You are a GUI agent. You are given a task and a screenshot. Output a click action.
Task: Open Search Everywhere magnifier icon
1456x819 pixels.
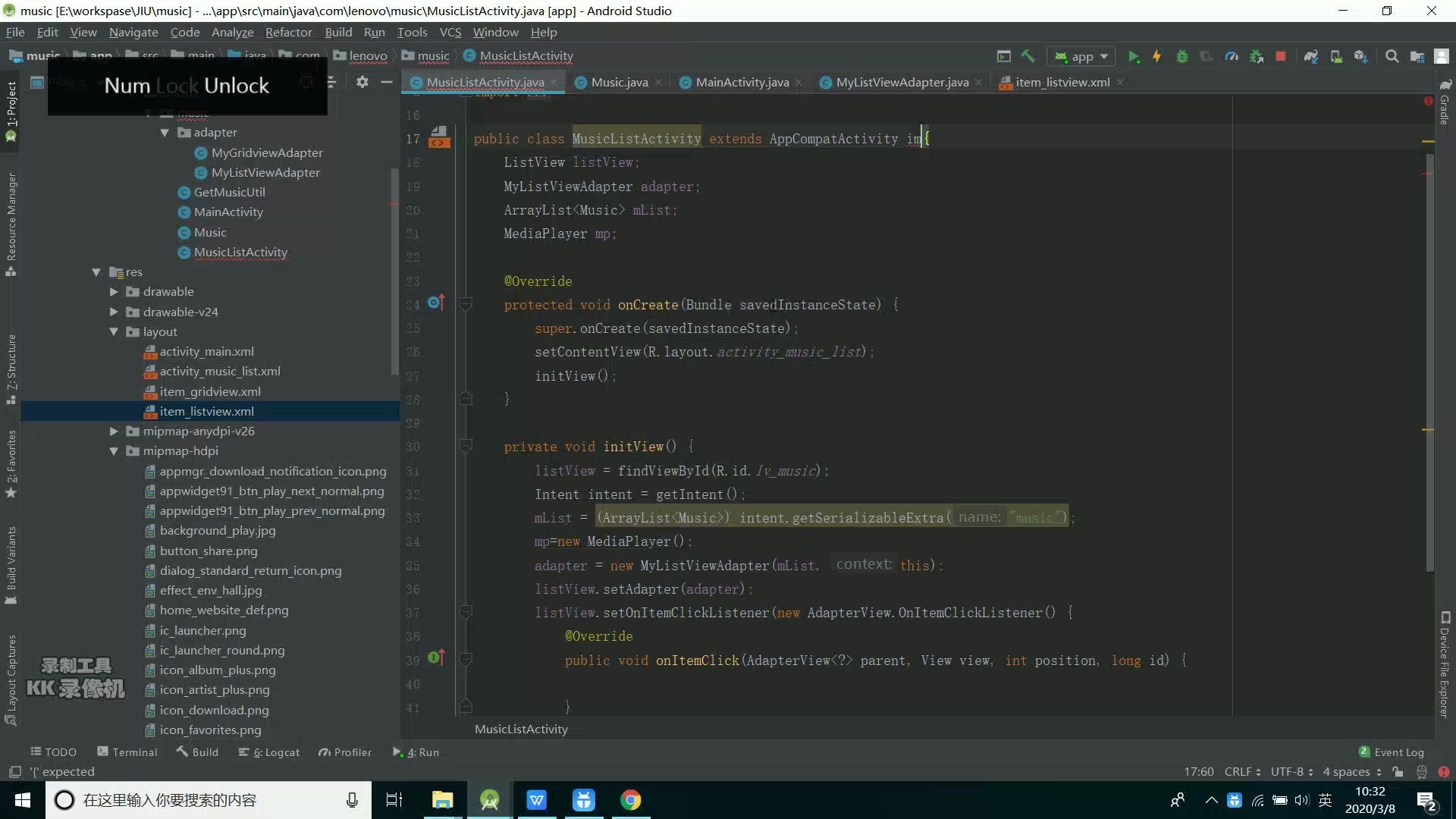click(1392, 56)
